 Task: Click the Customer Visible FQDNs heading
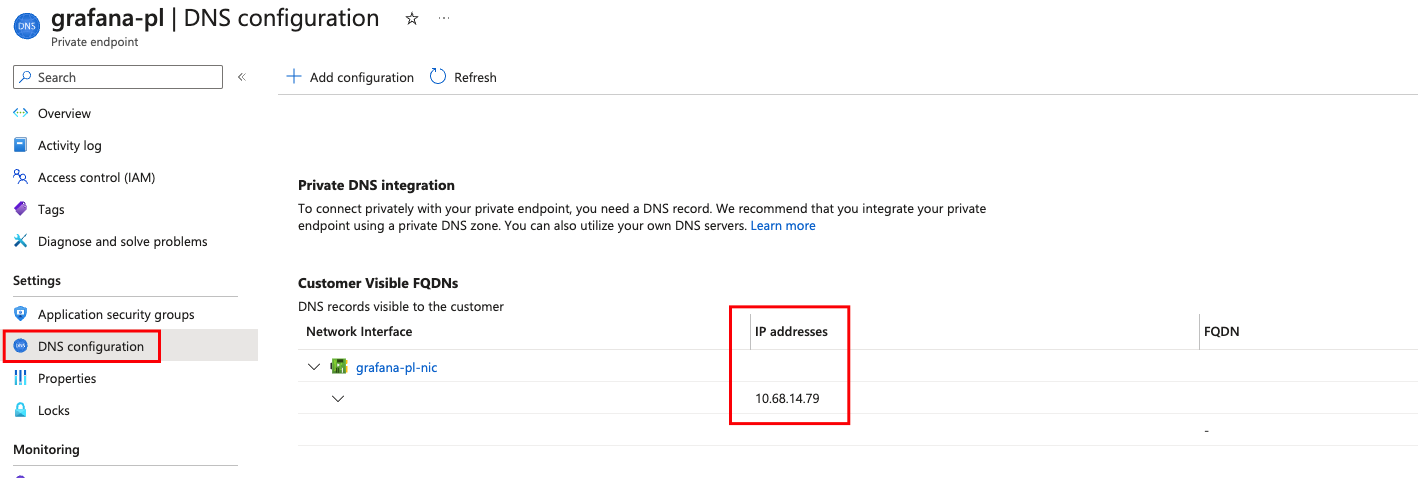378,283
